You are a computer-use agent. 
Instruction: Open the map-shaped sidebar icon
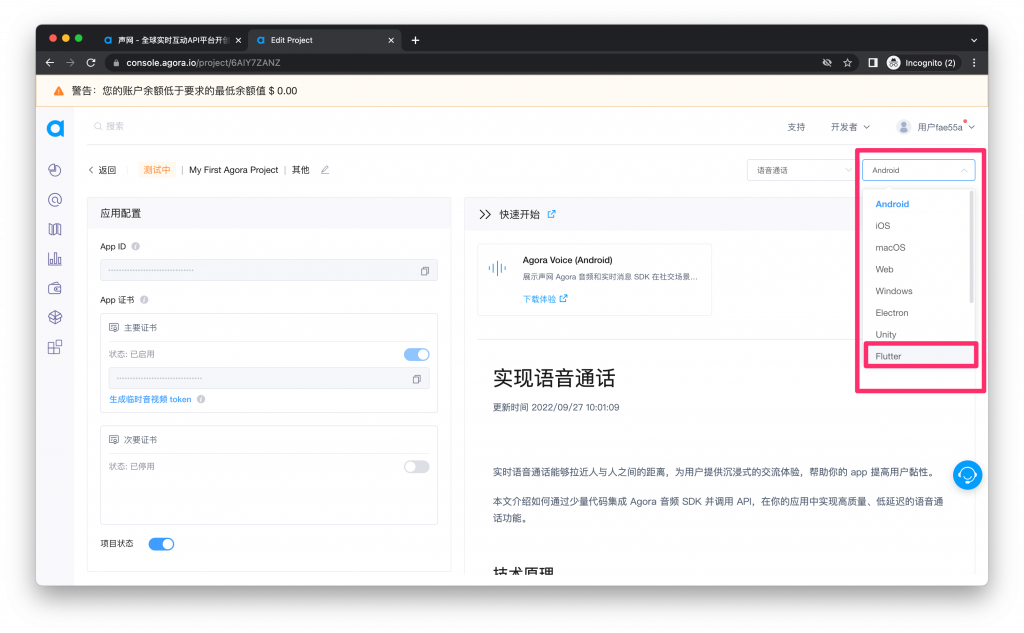coord(55,229)
